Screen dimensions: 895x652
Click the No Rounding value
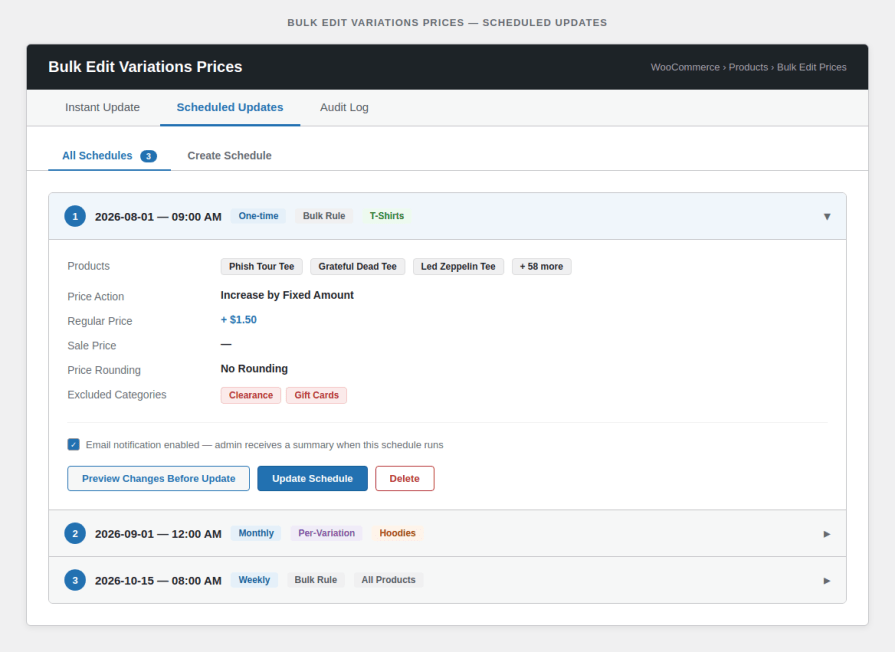tap(254, 369)
